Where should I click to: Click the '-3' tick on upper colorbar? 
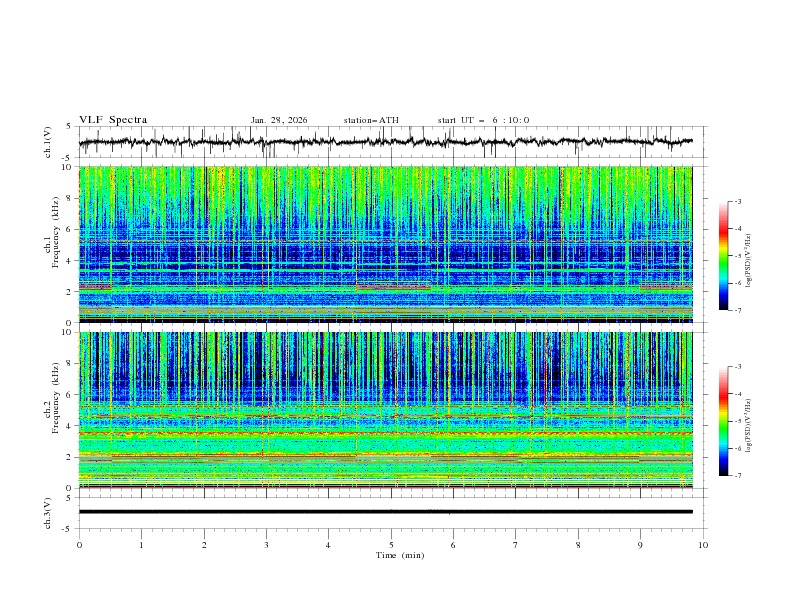click(737, 201)
